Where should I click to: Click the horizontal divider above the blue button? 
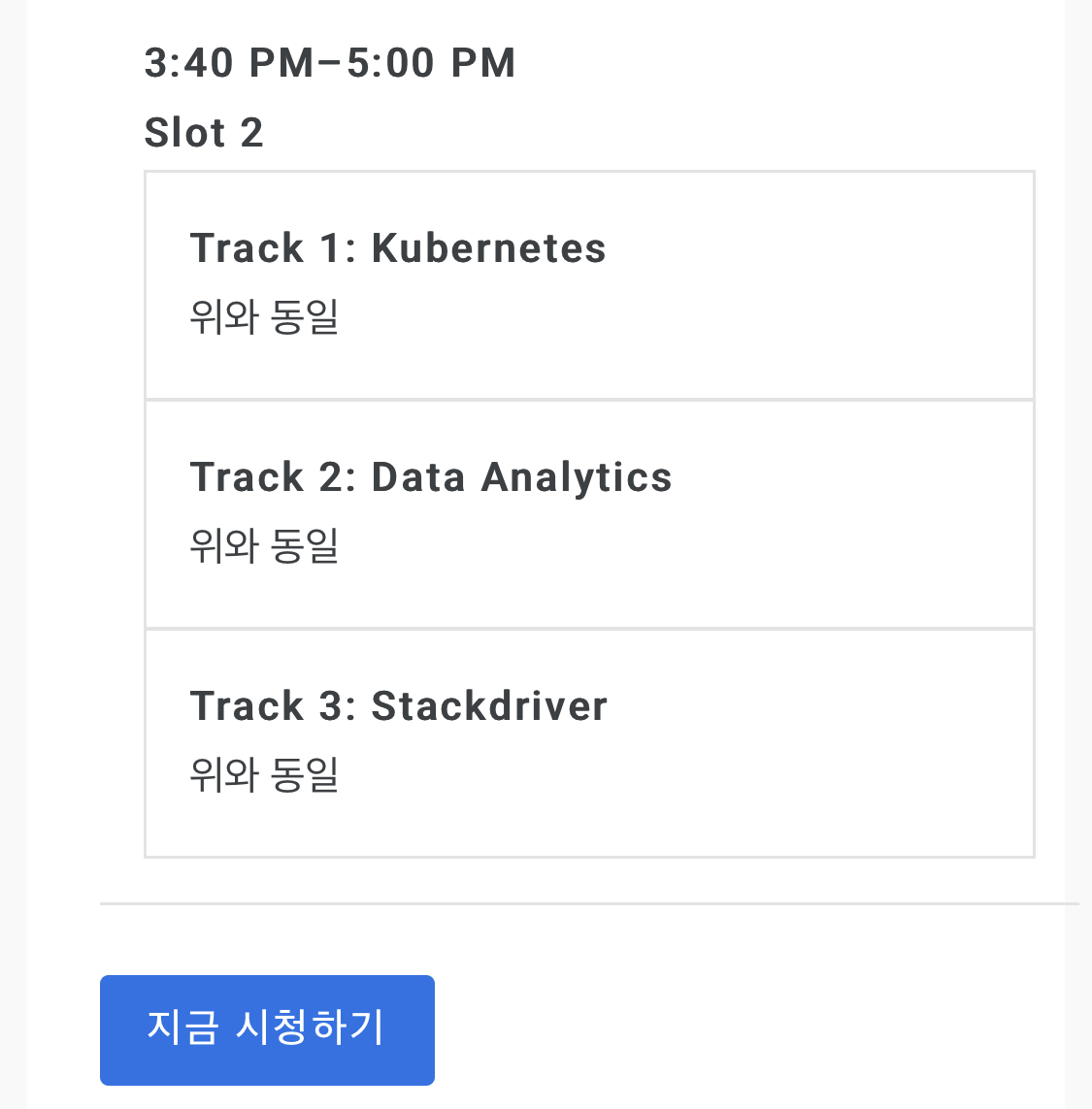point(589,903)
